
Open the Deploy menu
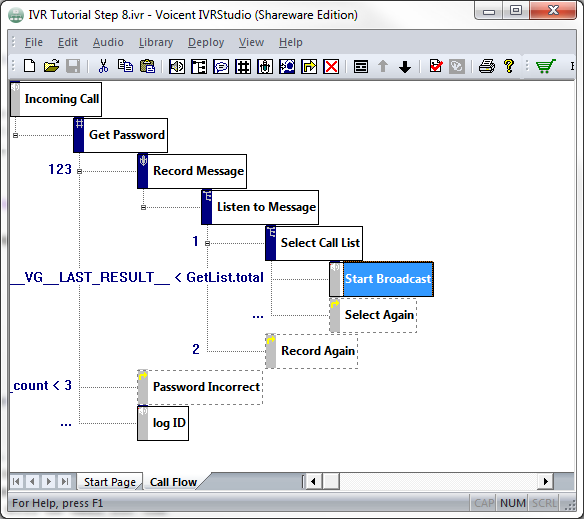(x=206, y=42)
